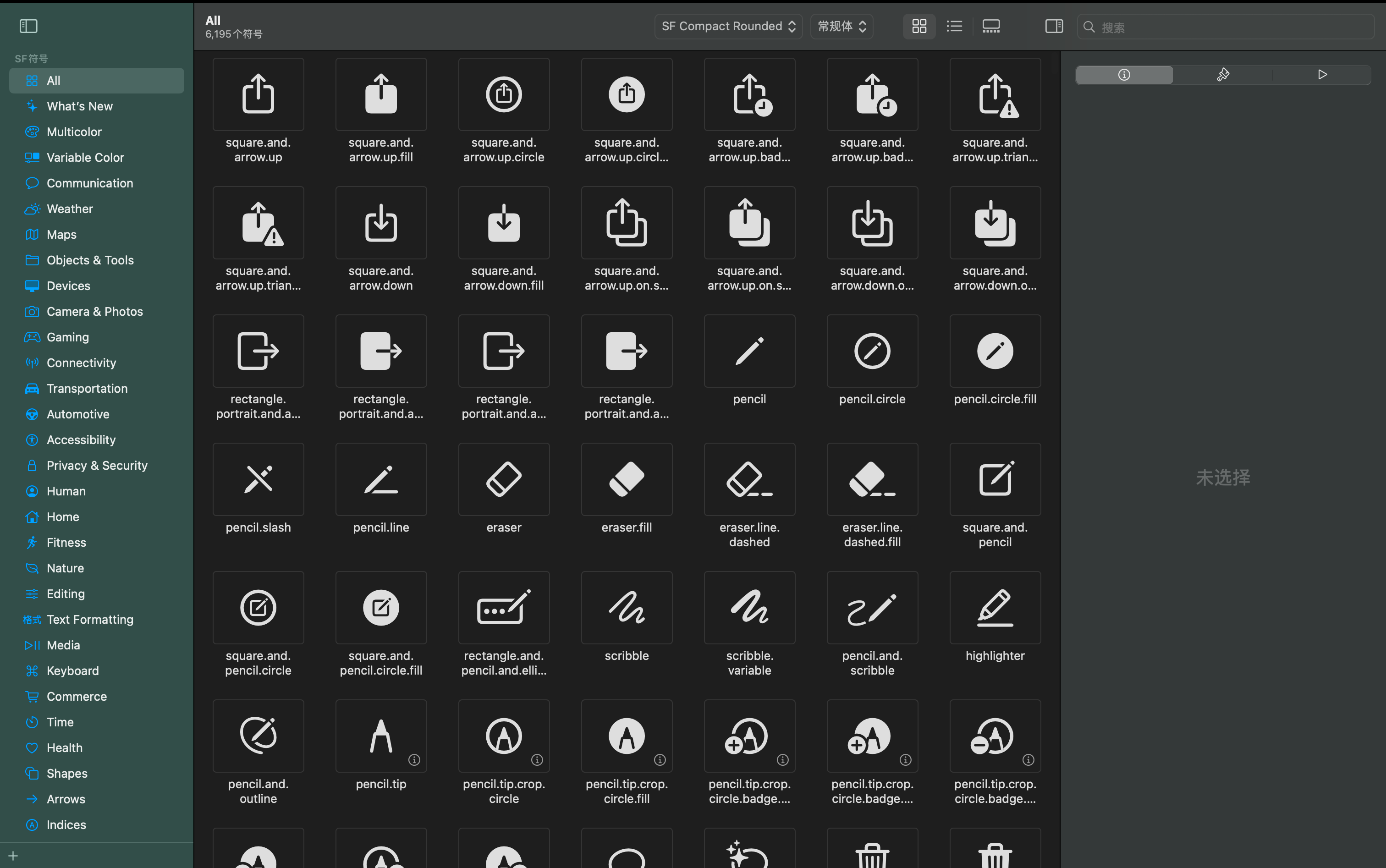Open the Keyboard category
This screenshot has width=1386, height=868.
point(96,671)
